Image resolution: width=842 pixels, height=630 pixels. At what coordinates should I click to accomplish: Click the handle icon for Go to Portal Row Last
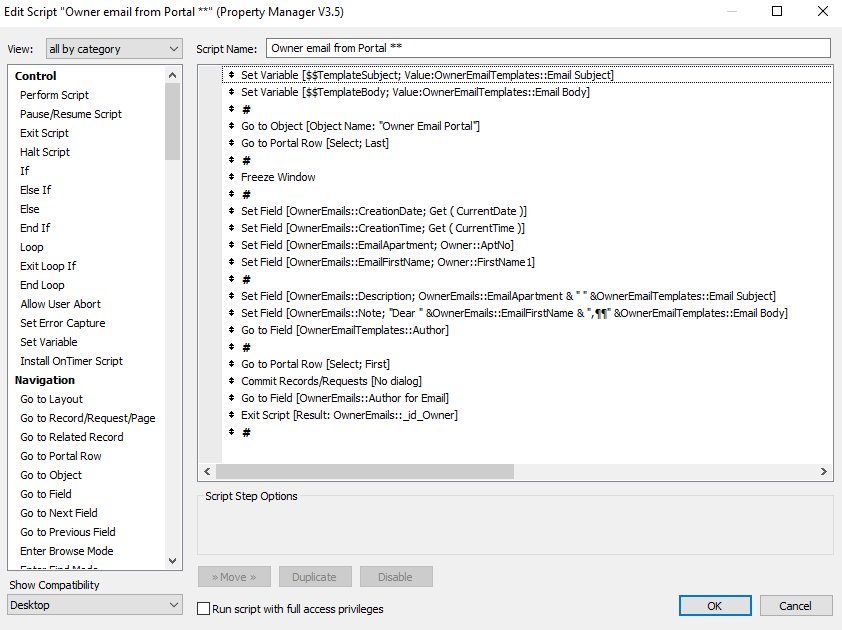tap(231, 143)
